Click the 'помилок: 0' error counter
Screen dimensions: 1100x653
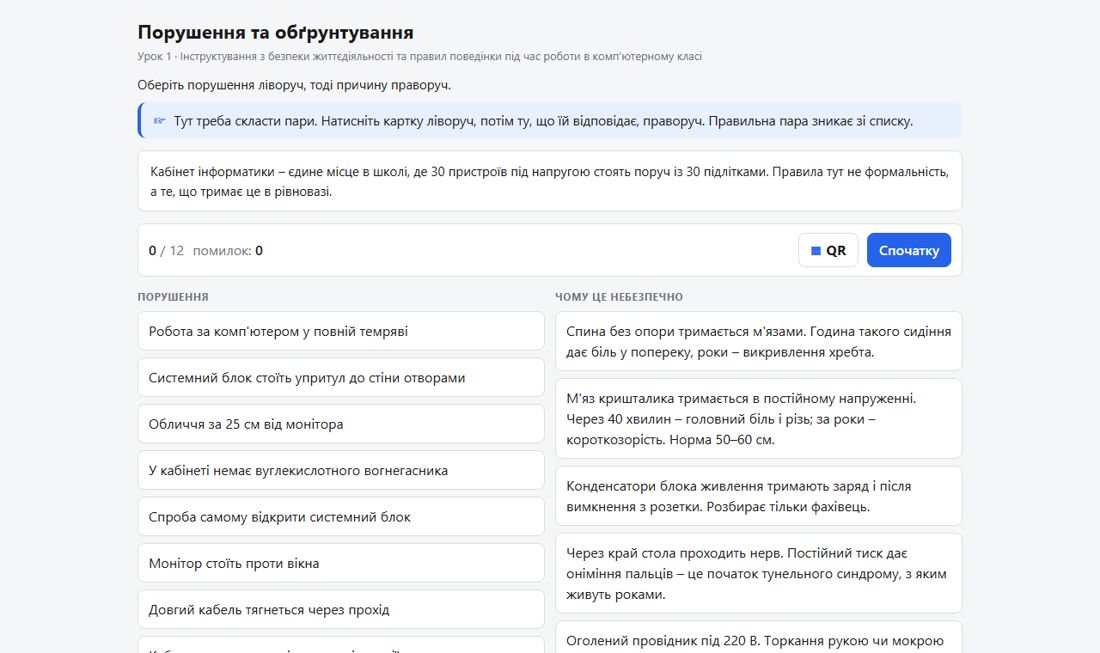(228, 250)
